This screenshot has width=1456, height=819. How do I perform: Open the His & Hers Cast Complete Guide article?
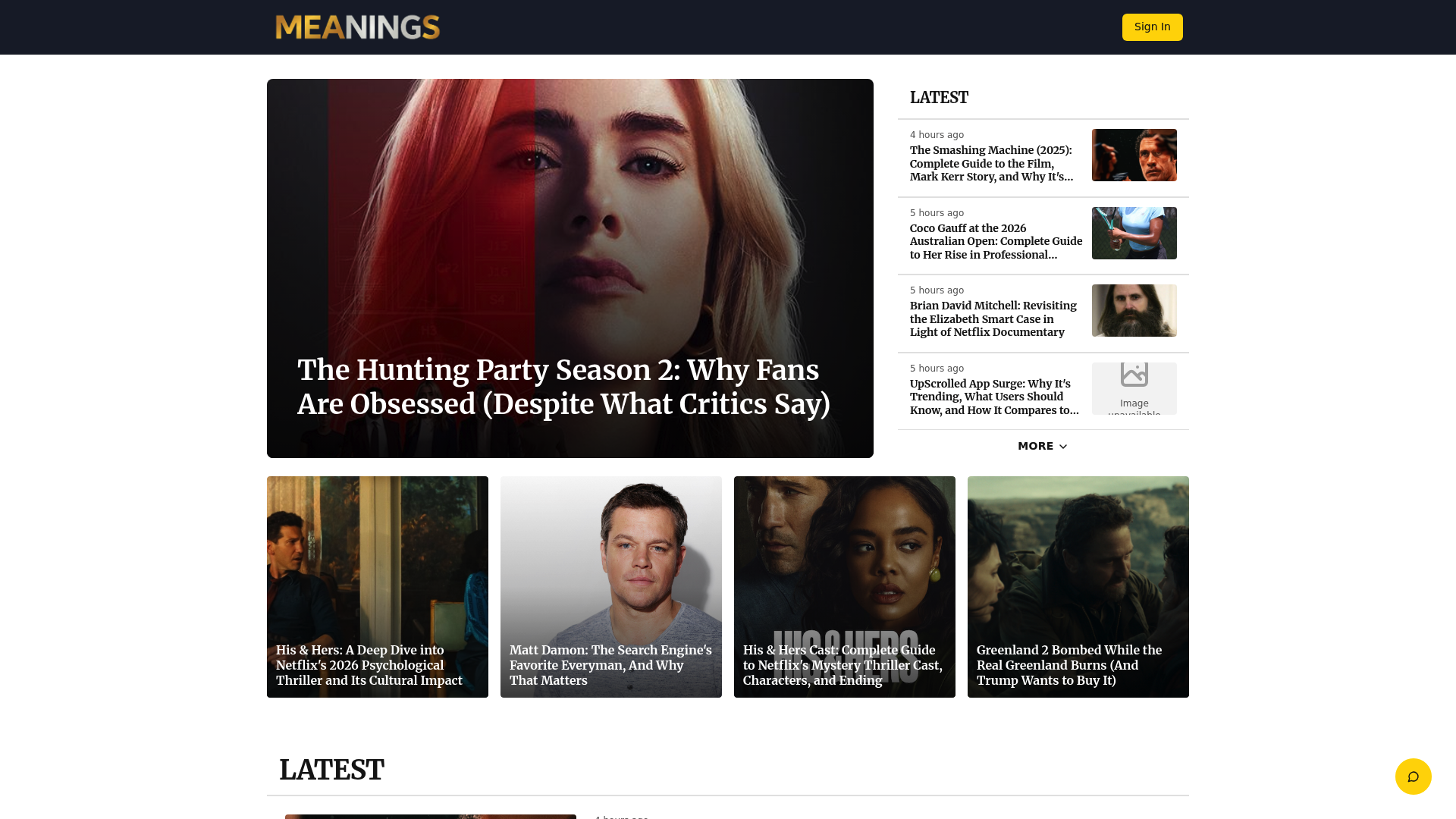[844, 587]
